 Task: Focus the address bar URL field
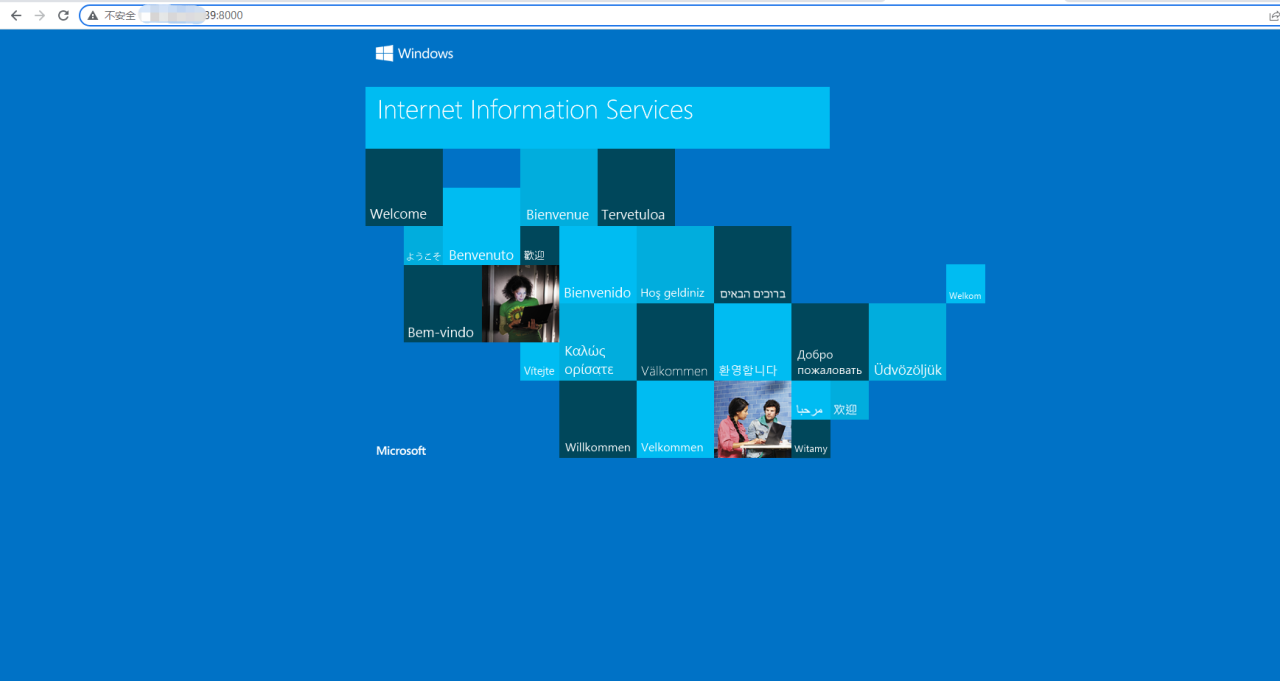pyautogui.click(x=670, y=16)
